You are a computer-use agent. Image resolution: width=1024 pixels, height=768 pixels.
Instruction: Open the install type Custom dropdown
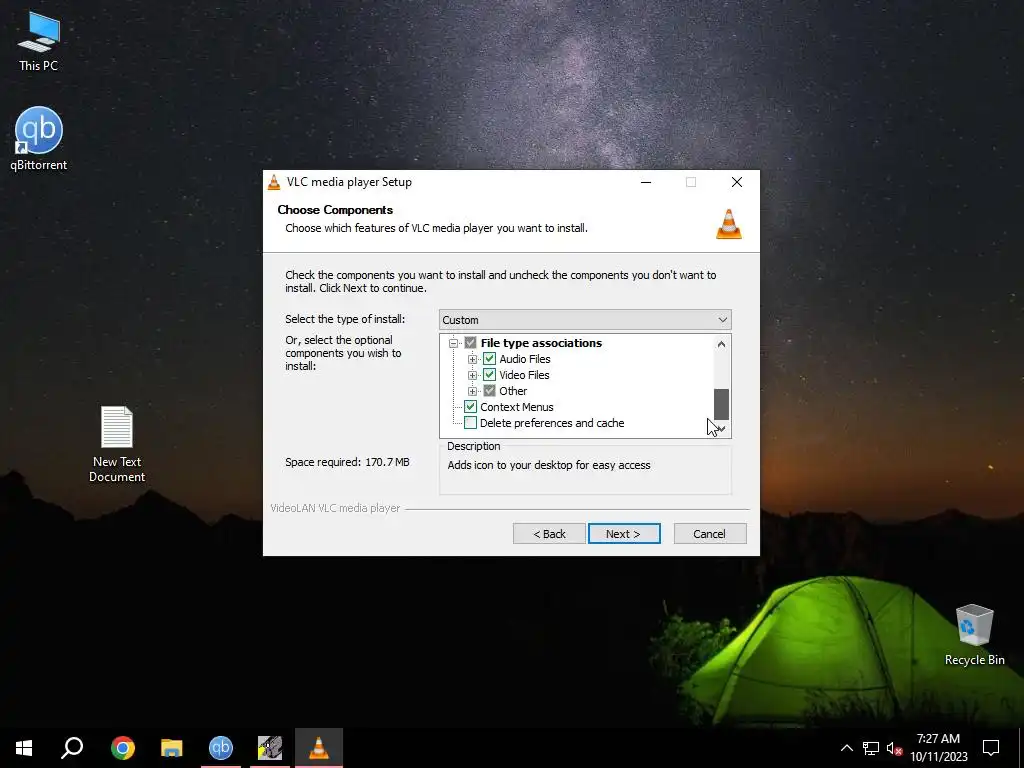(585, 319)
